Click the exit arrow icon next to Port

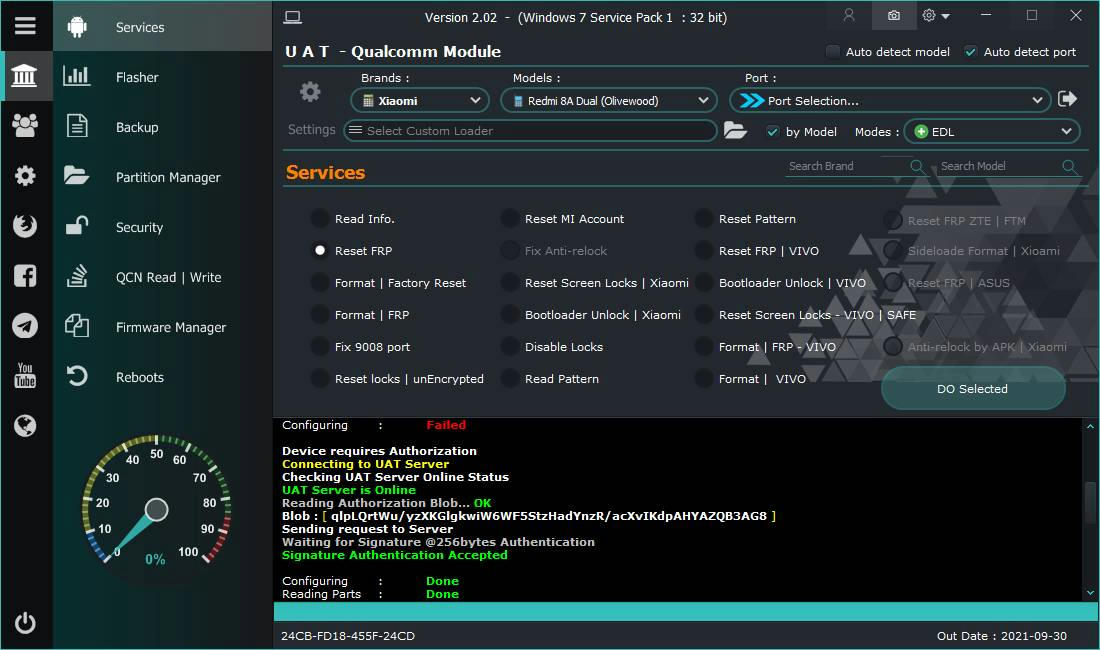point(1067,99)
